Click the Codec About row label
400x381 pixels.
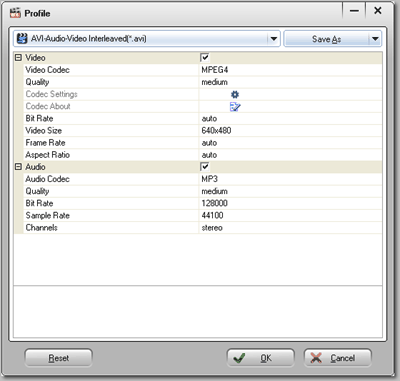click(x=48, y=106)
